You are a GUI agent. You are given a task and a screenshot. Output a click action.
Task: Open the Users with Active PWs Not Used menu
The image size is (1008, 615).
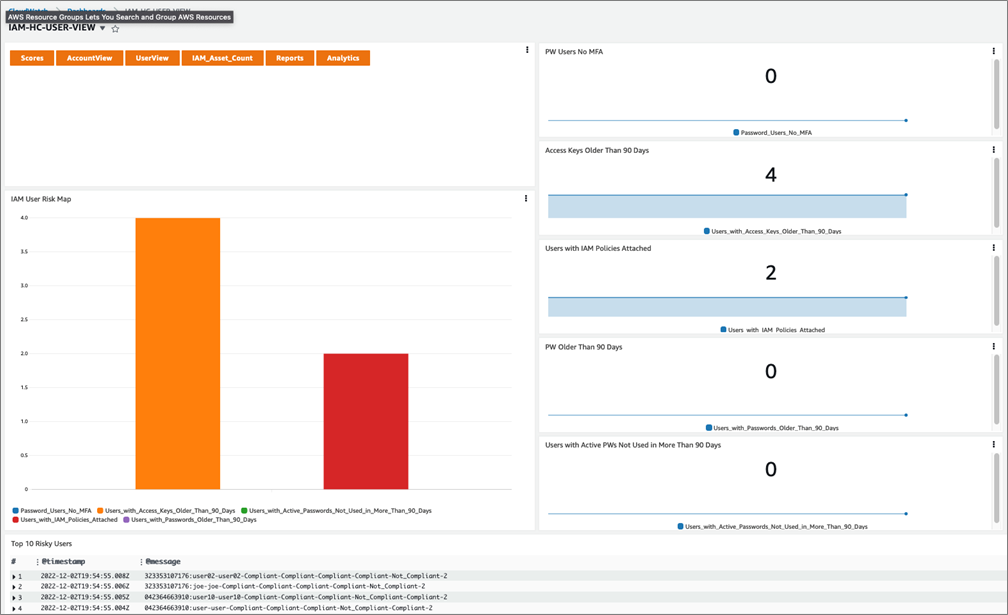993,445
